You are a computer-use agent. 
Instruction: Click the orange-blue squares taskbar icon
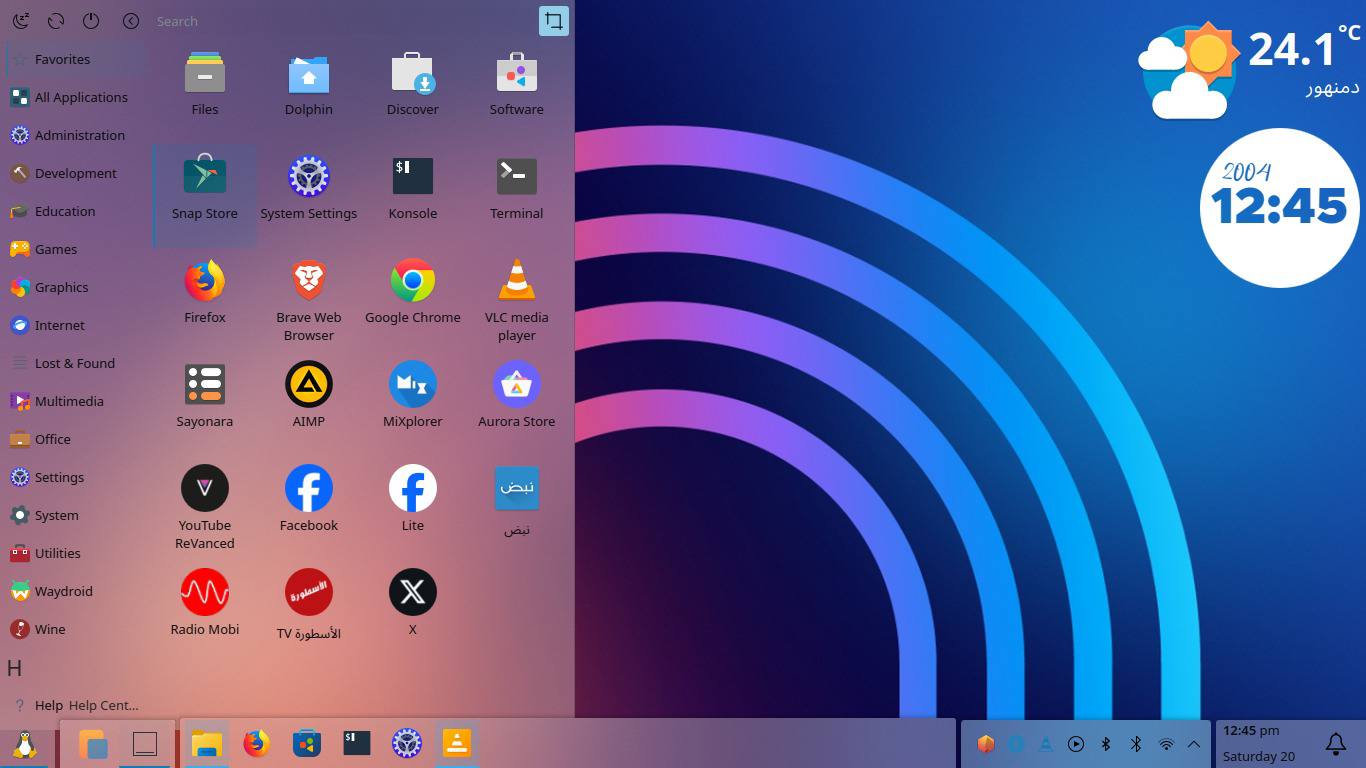(x=93, y=744)
